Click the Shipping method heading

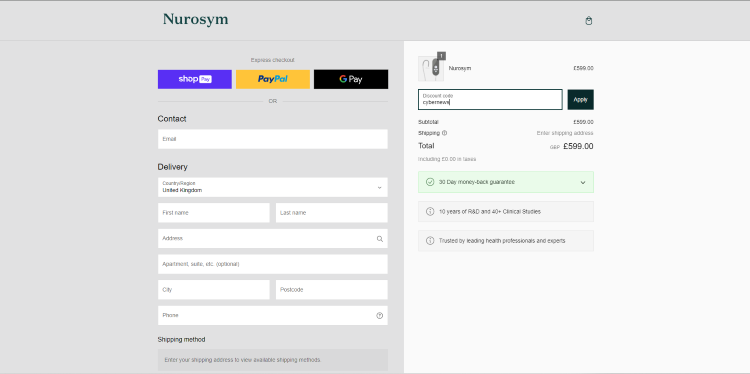(x=181, y=340)
